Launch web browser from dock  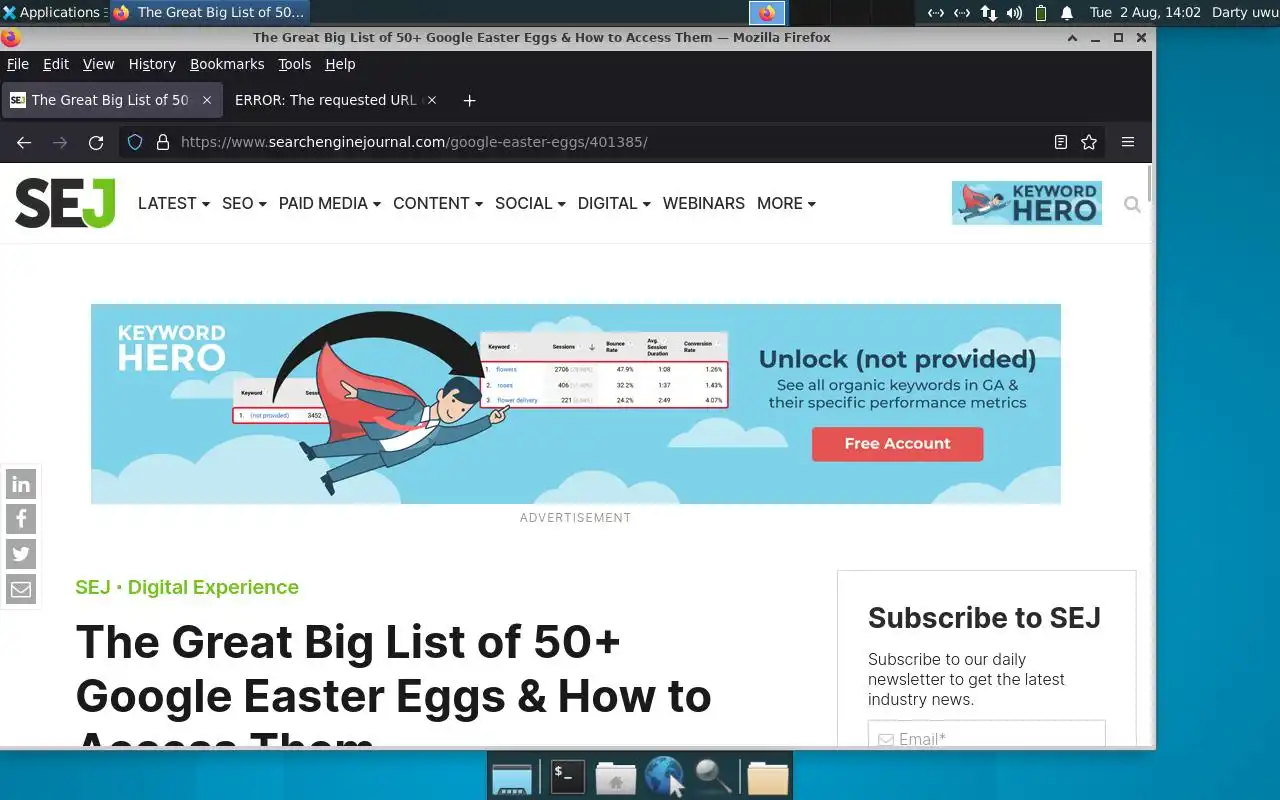[664, 776]
